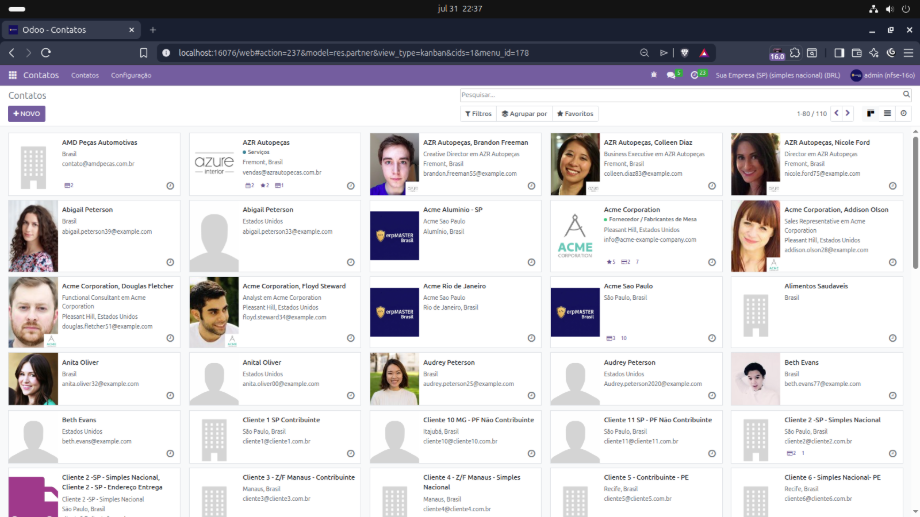The width and height of the screenshot is (920, 517).
Task: Open the Brave wallet icon
Action: (x=857, y=53)
